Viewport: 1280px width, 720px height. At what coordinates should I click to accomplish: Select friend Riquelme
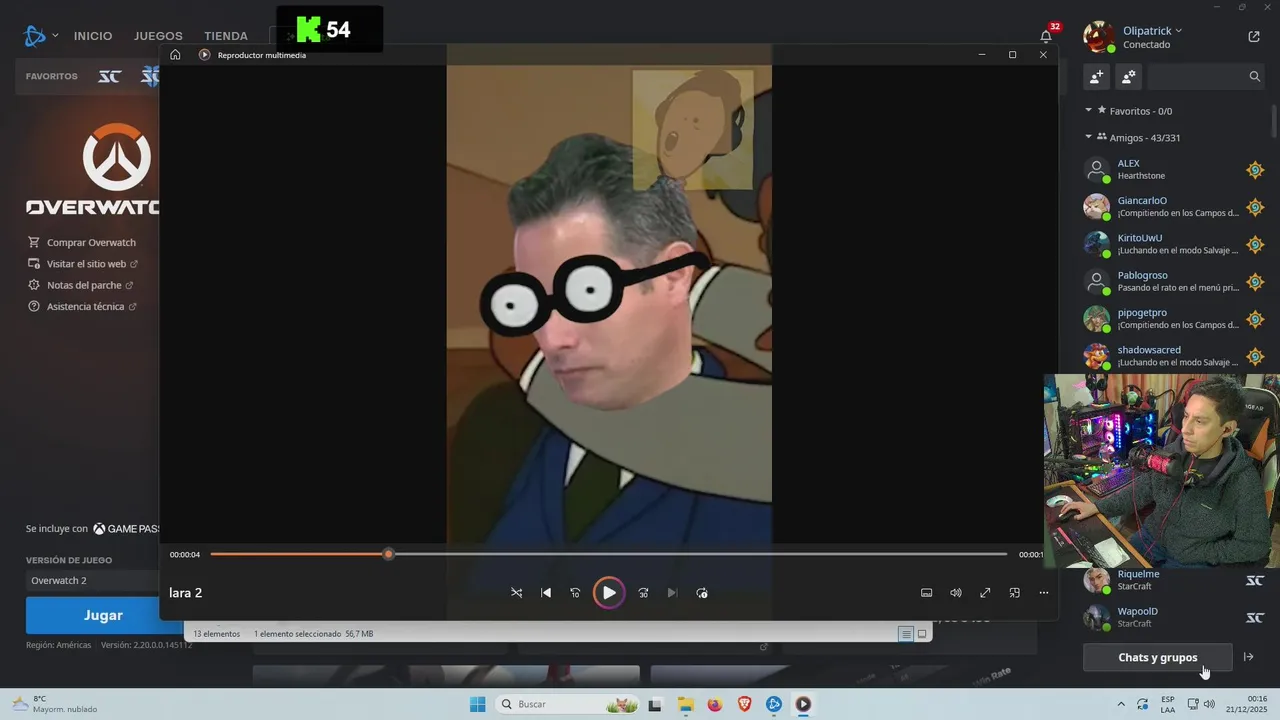tap(1175, 580)
